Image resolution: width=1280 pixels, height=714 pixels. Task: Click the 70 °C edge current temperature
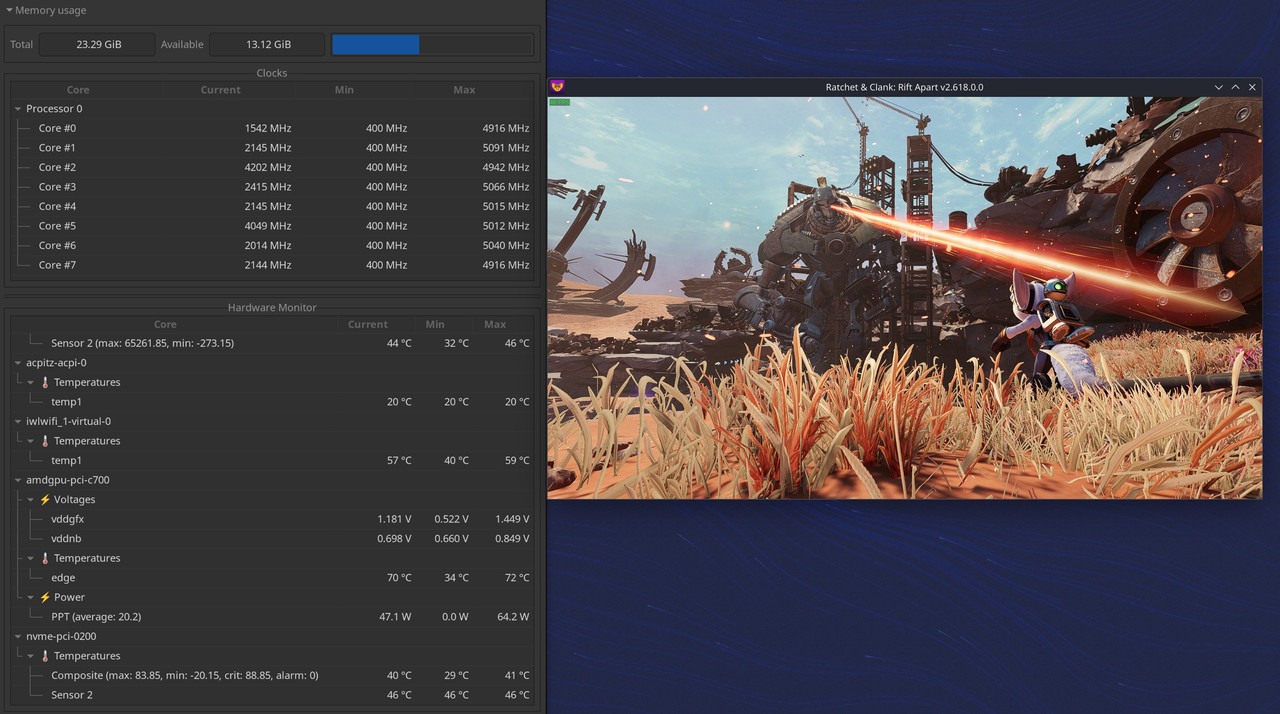click(x=399, y=578)
